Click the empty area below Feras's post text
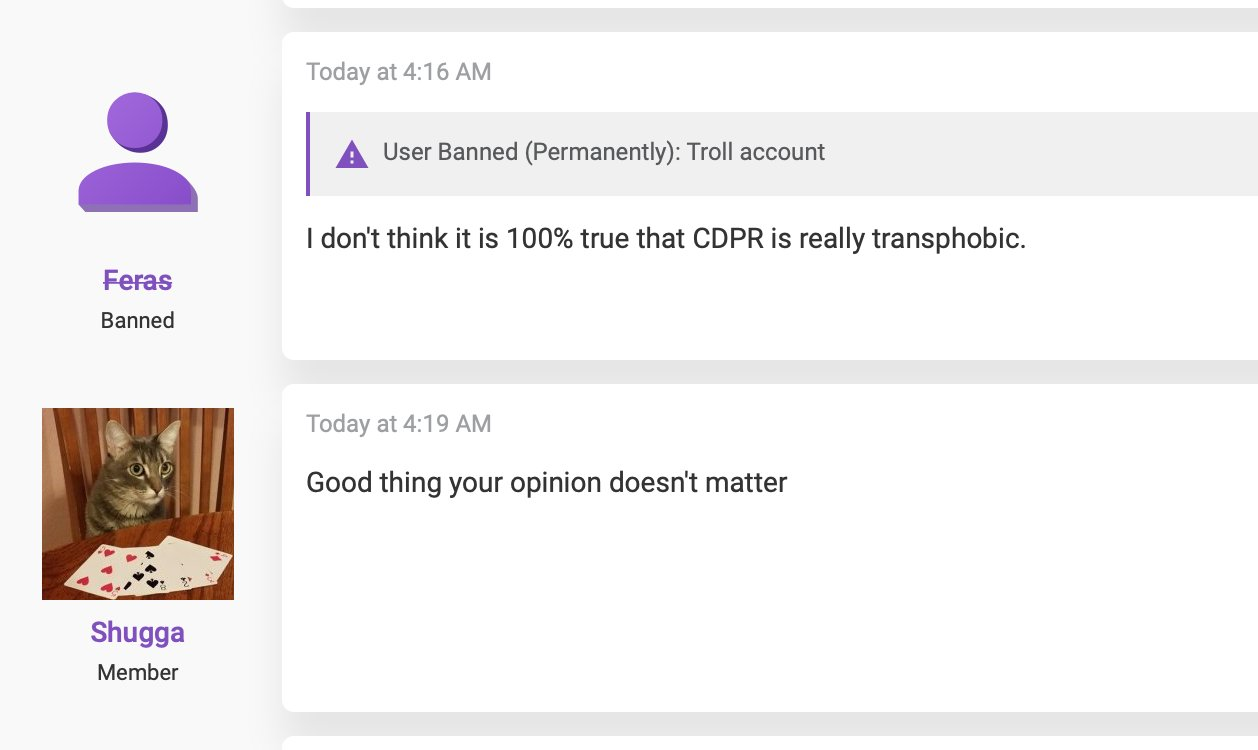1258x750 pixels. (700, 310)
